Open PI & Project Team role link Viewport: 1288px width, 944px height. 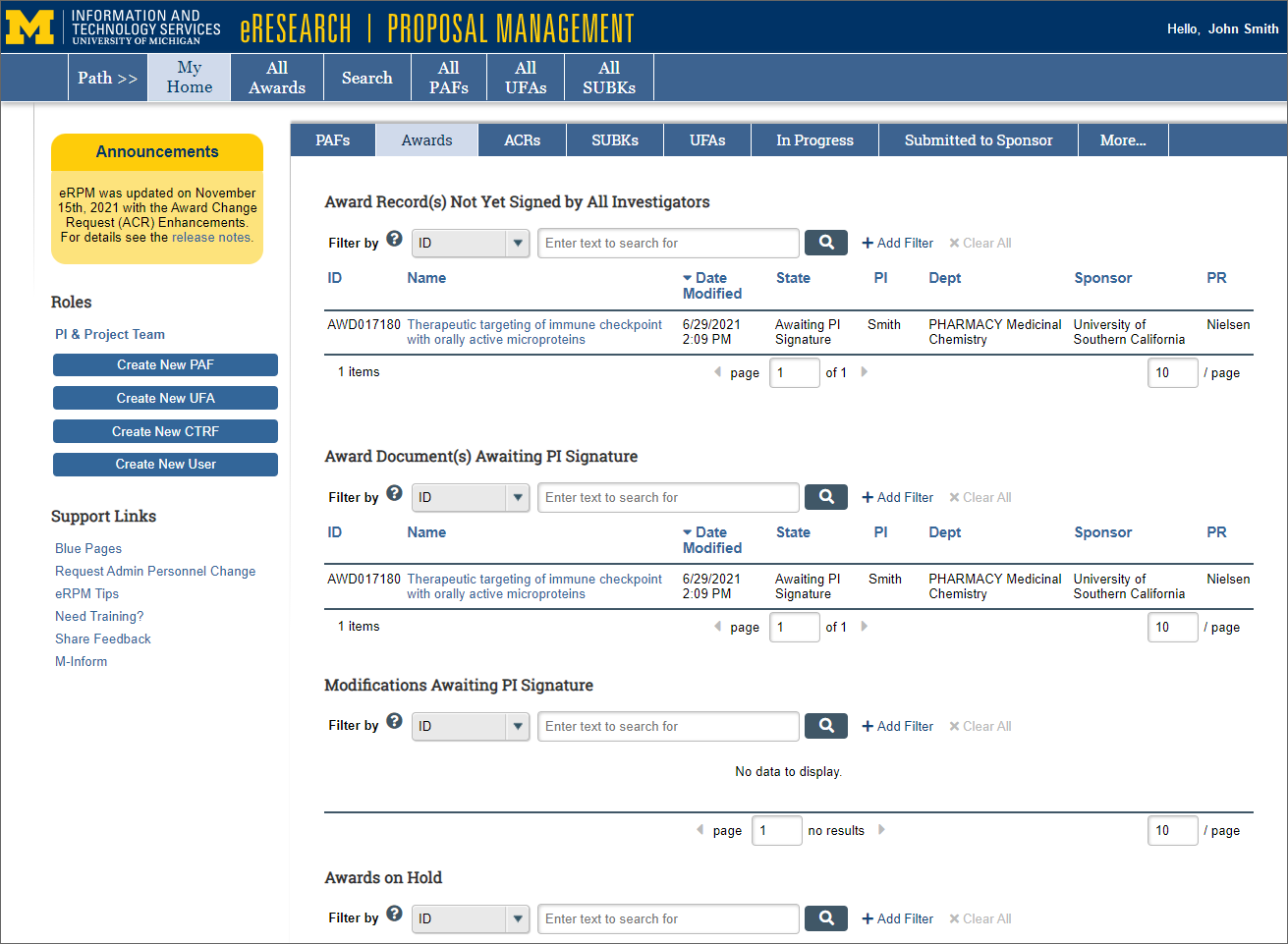click(x=110, y=334)
